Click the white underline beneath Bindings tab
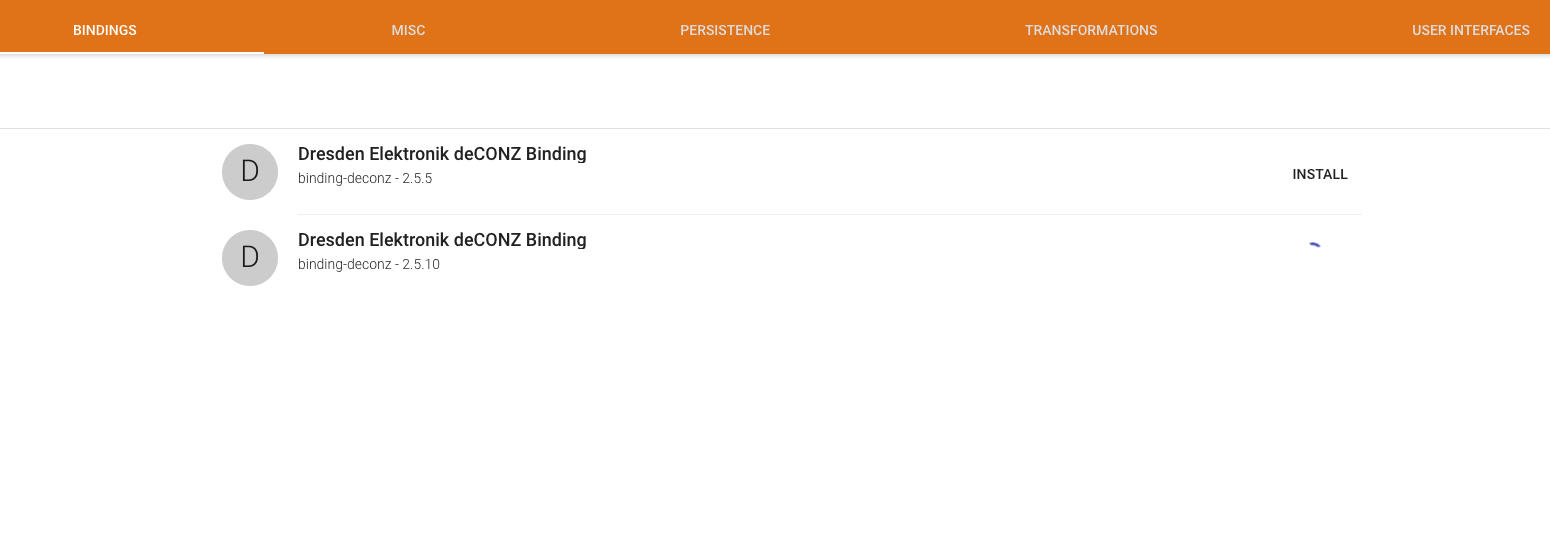The width and height of the screenshot is (1550, 543). pyautogui.click(x=132, y=52)
